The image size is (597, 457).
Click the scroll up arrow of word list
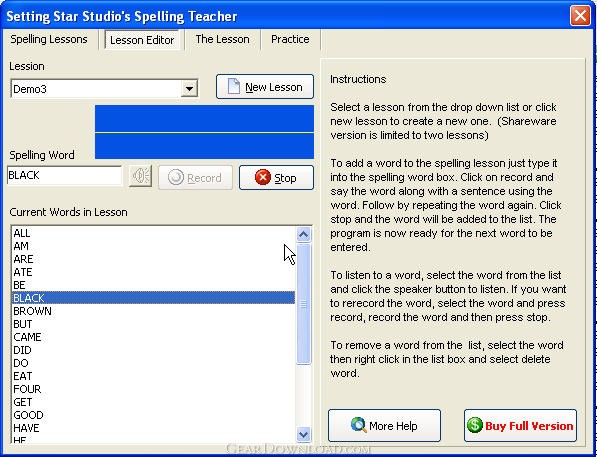tap(303, 234)
